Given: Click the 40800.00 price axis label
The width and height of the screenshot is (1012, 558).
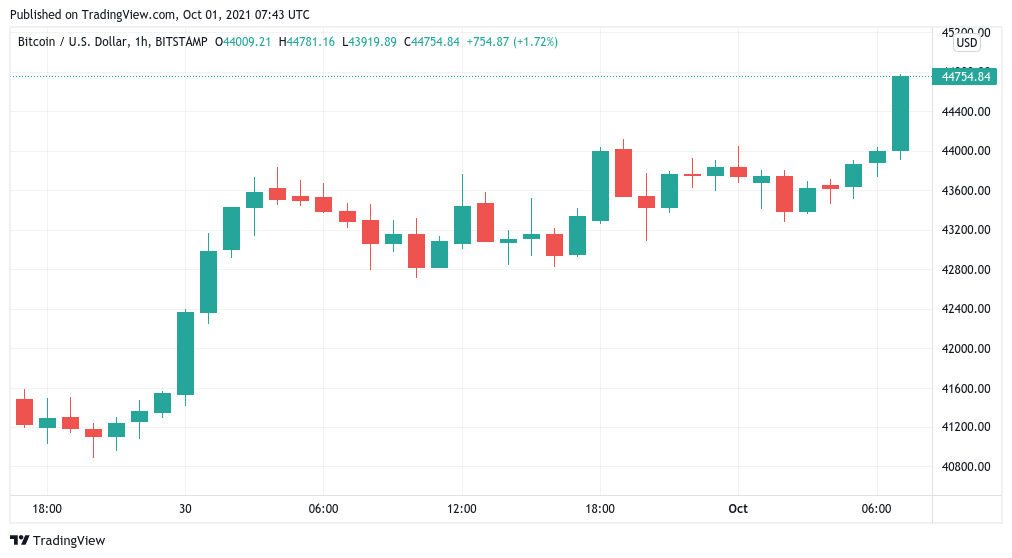Looking at the screenshot, I should pyautogui.click(x=965, y=467).
